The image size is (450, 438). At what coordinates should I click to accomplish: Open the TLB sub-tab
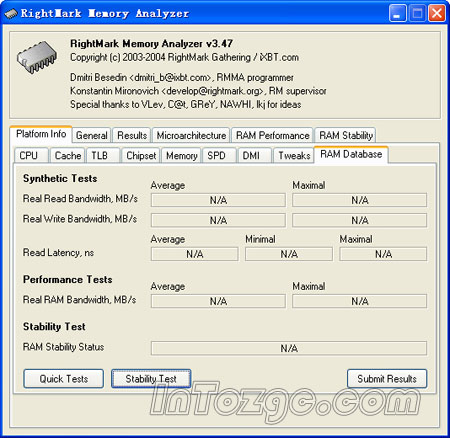103,156
